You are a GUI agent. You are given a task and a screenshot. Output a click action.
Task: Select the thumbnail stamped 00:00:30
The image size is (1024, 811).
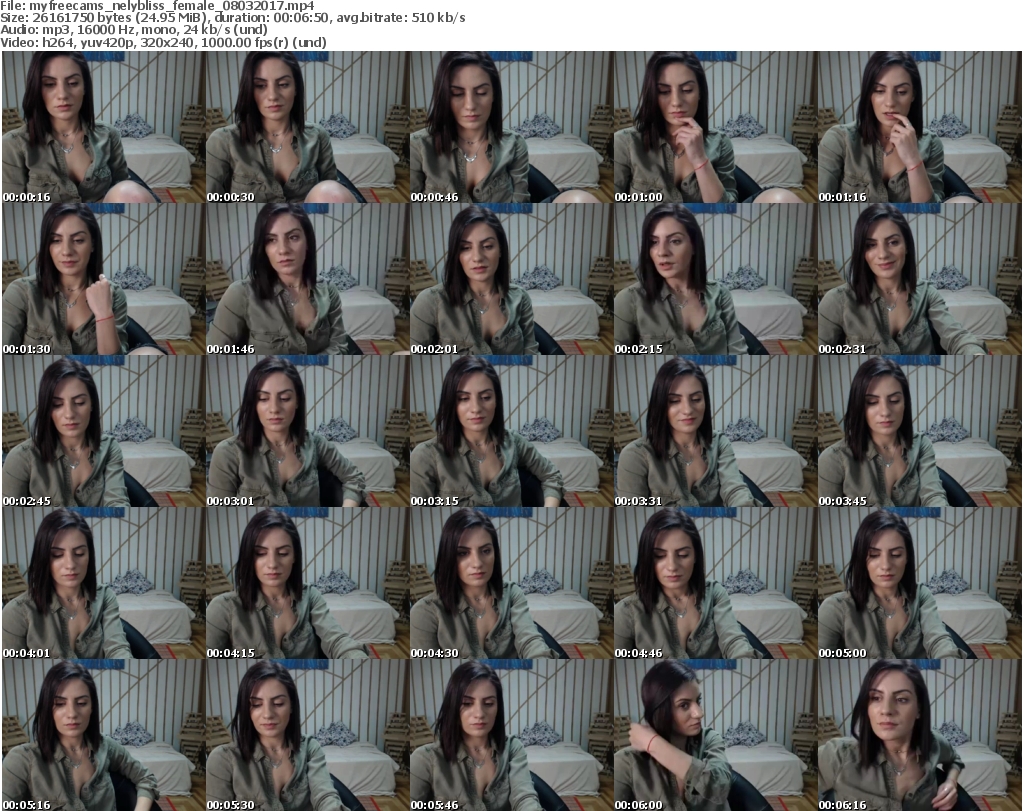pyautogui.click(x=308, y=127)
